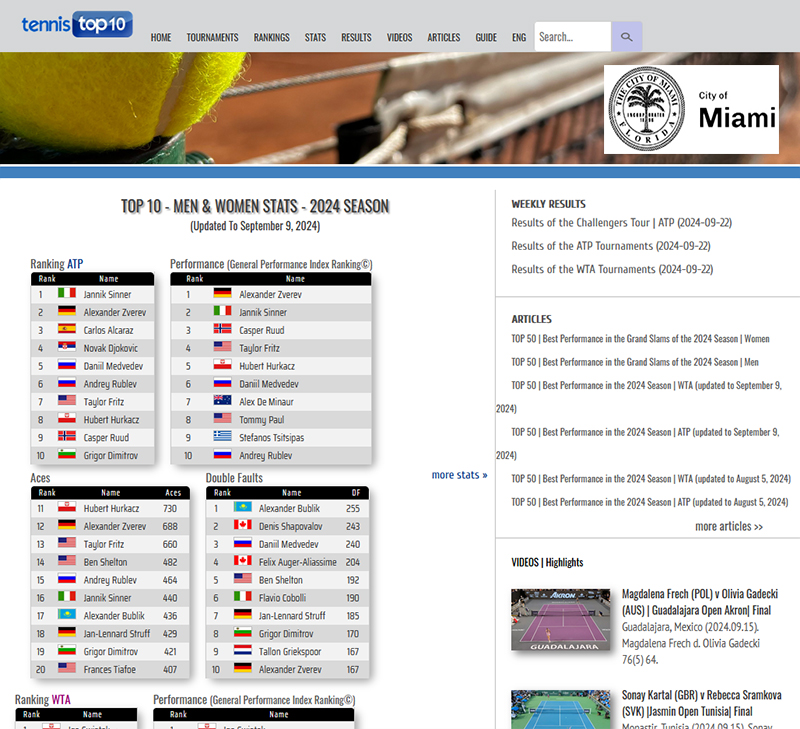Click the name "Frances Tiafoe" in Aces table
The width and height of the screenshot is (800, 729).
pyautogui.click(x=110, y=669)
